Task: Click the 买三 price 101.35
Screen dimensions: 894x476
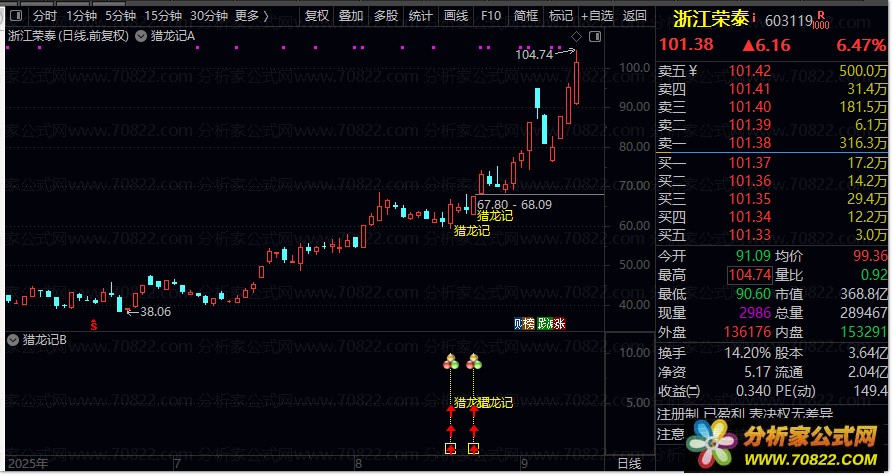Action: pyautogui.click(x=750, y=199)
